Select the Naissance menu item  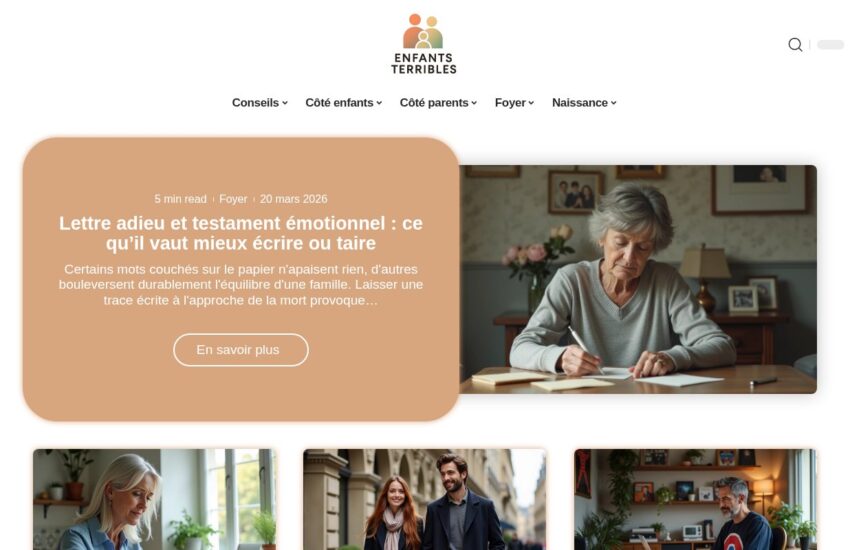[x=579, y=103]
